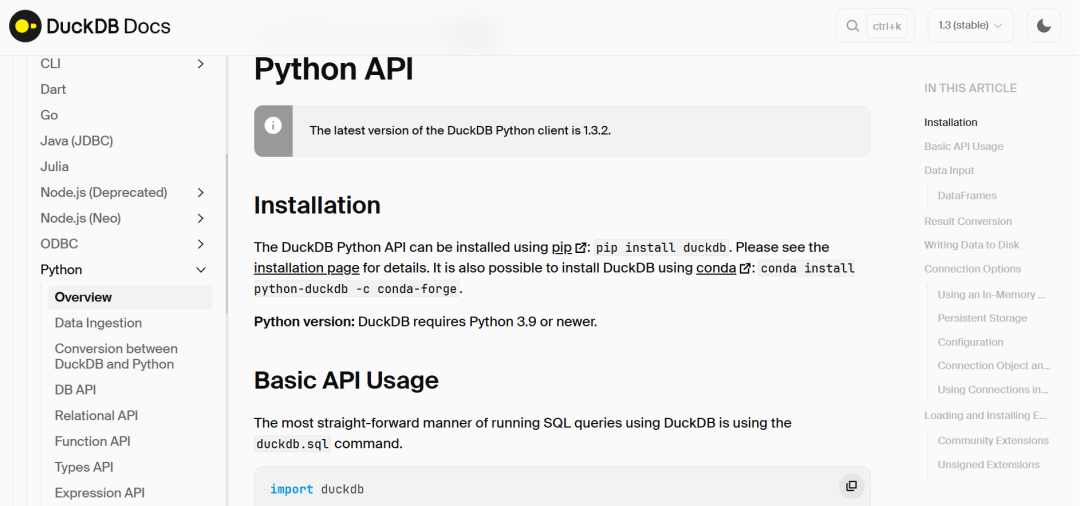This screenshot has height=506, width=1080.
Task: Click the Installation section heading
Action: [x=318, y=205]
